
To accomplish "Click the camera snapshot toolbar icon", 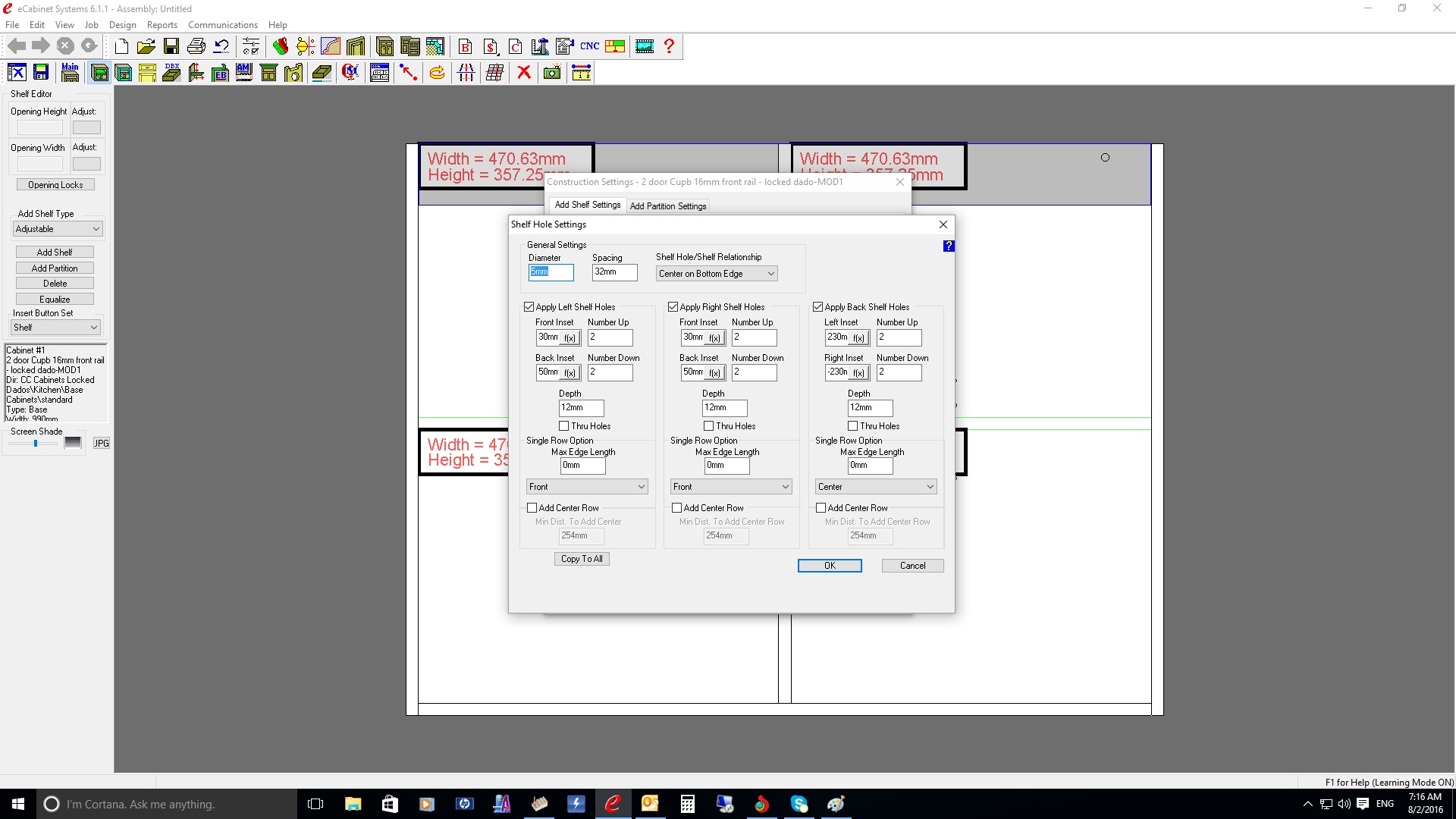I will point(552,73).
